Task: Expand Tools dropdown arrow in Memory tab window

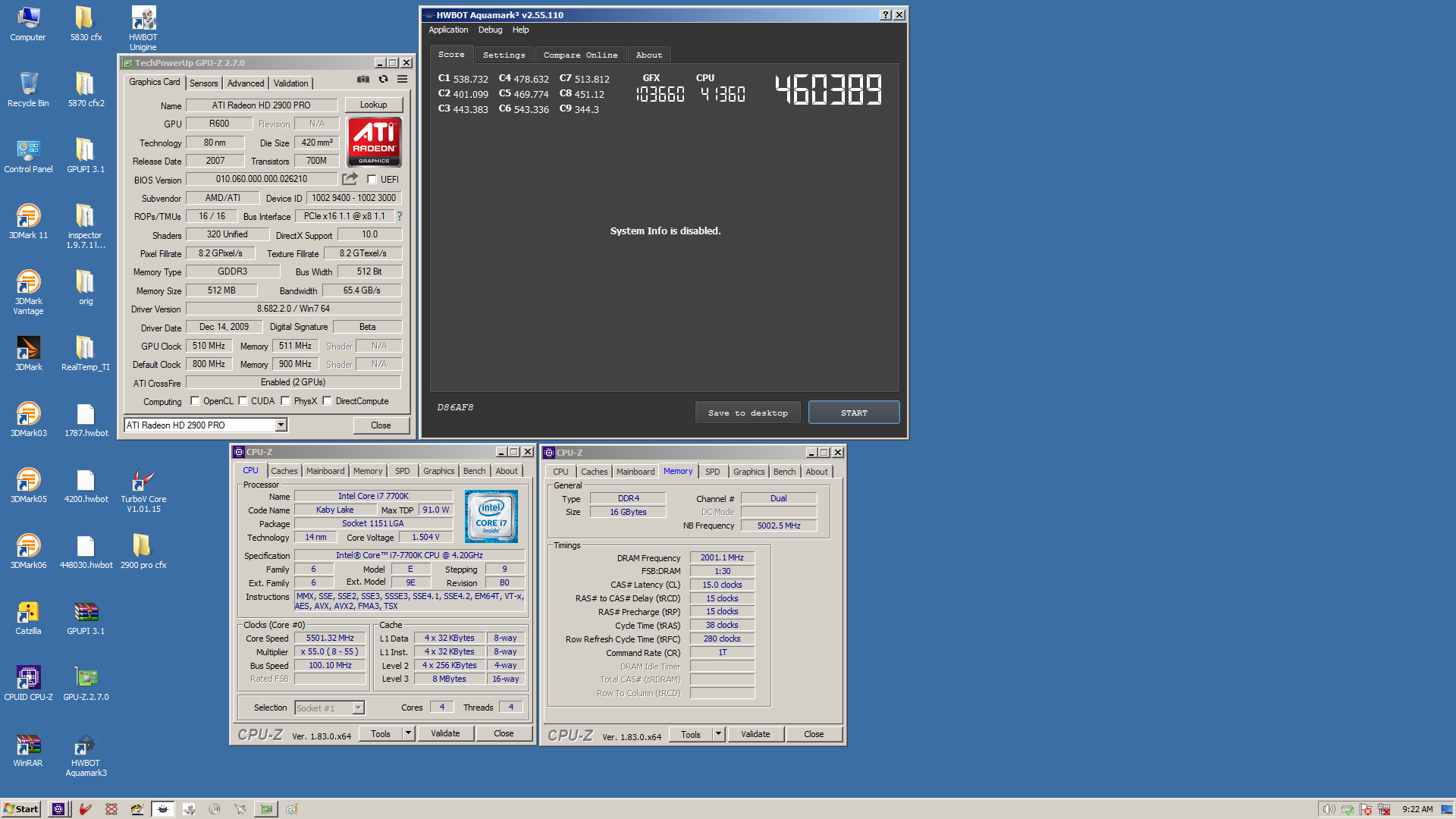Action: (718, 734)
